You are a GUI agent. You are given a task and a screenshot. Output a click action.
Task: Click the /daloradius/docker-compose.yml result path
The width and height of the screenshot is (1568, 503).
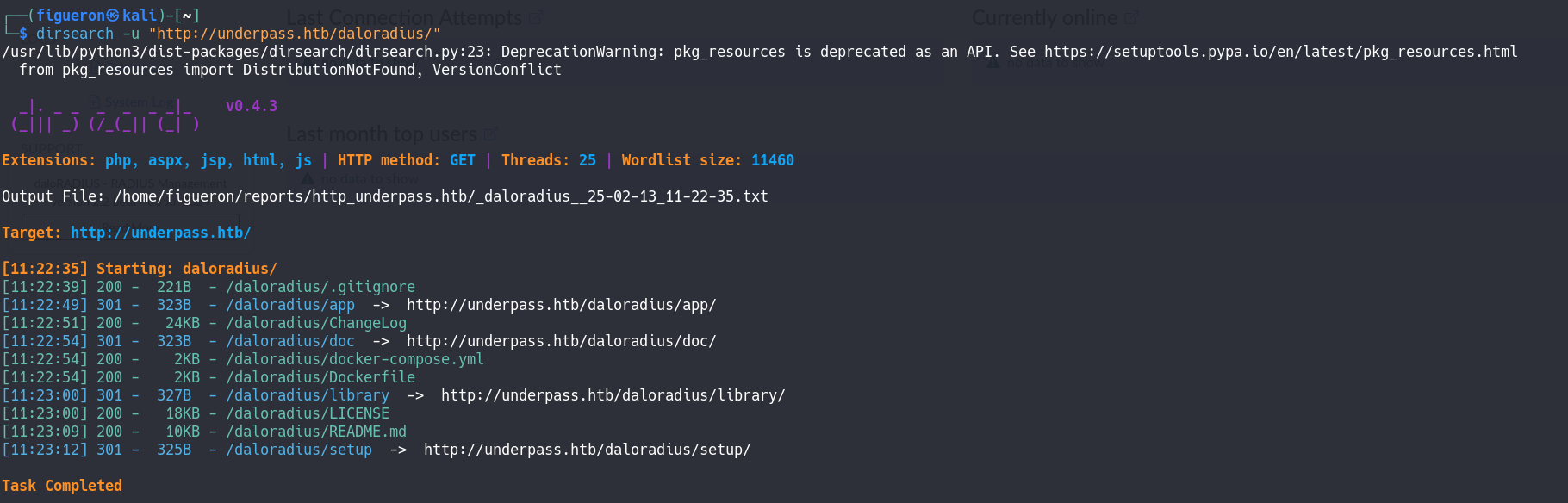354,359
